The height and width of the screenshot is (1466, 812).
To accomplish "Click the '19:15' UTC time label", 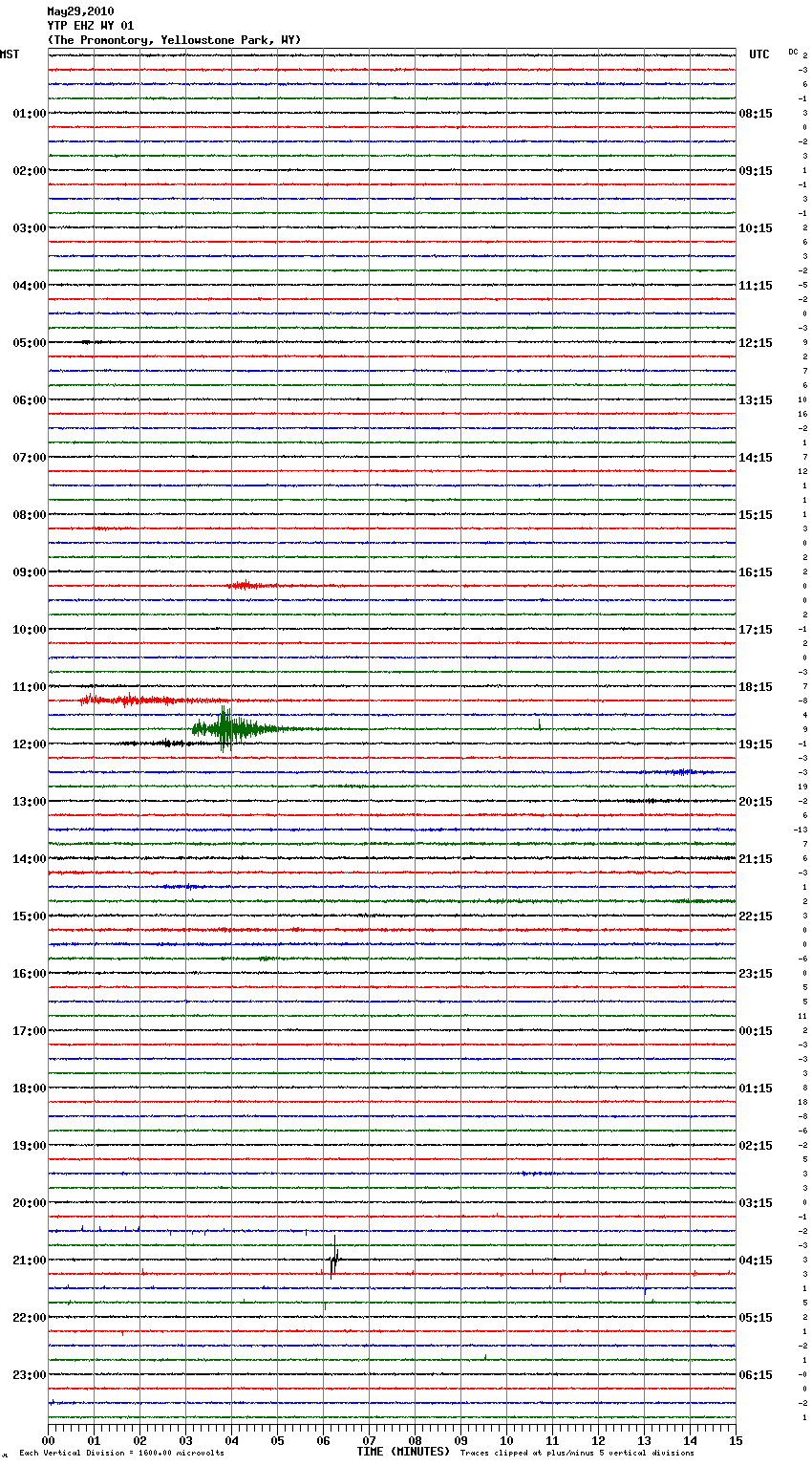I will [756, 744].
